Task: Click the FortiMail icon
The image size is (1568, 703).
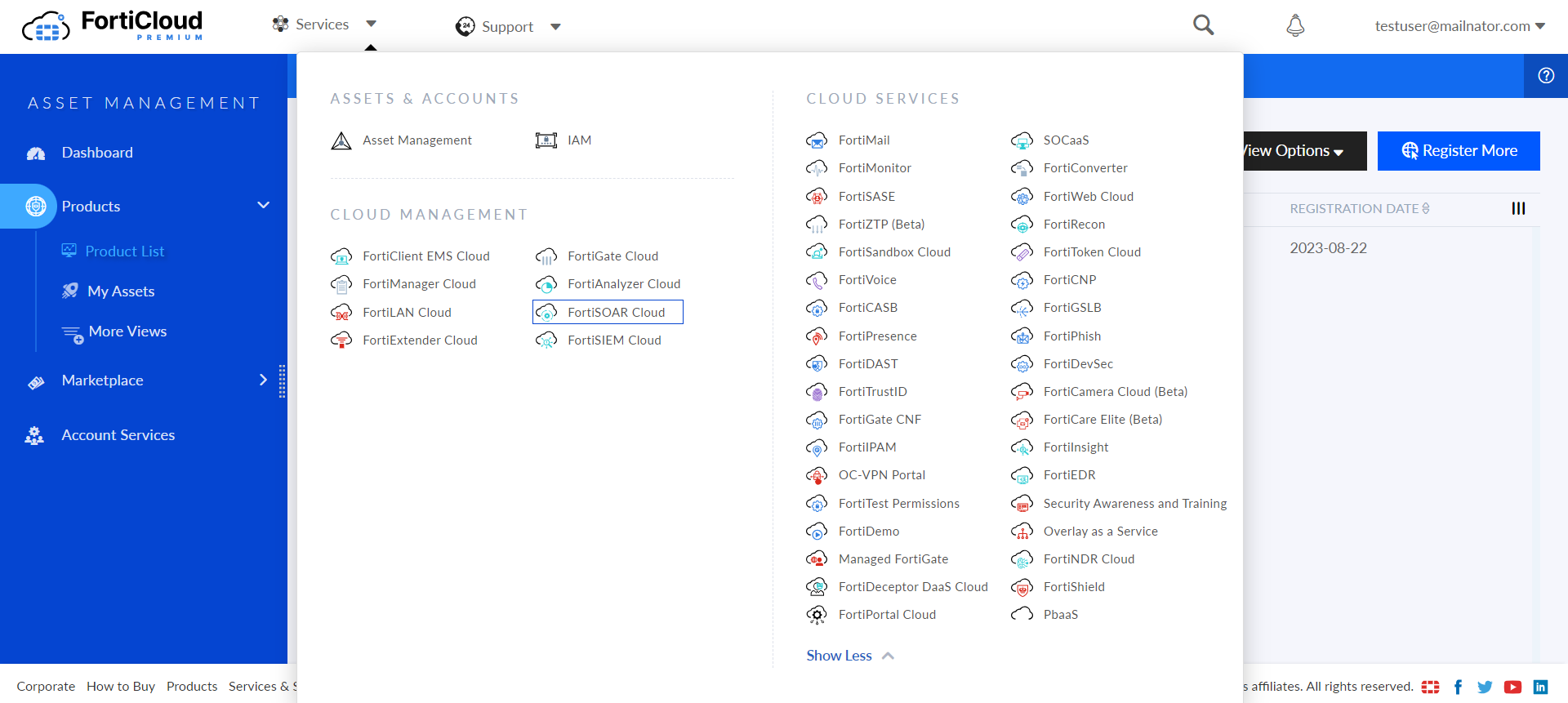Action: [x=817, y=140]
